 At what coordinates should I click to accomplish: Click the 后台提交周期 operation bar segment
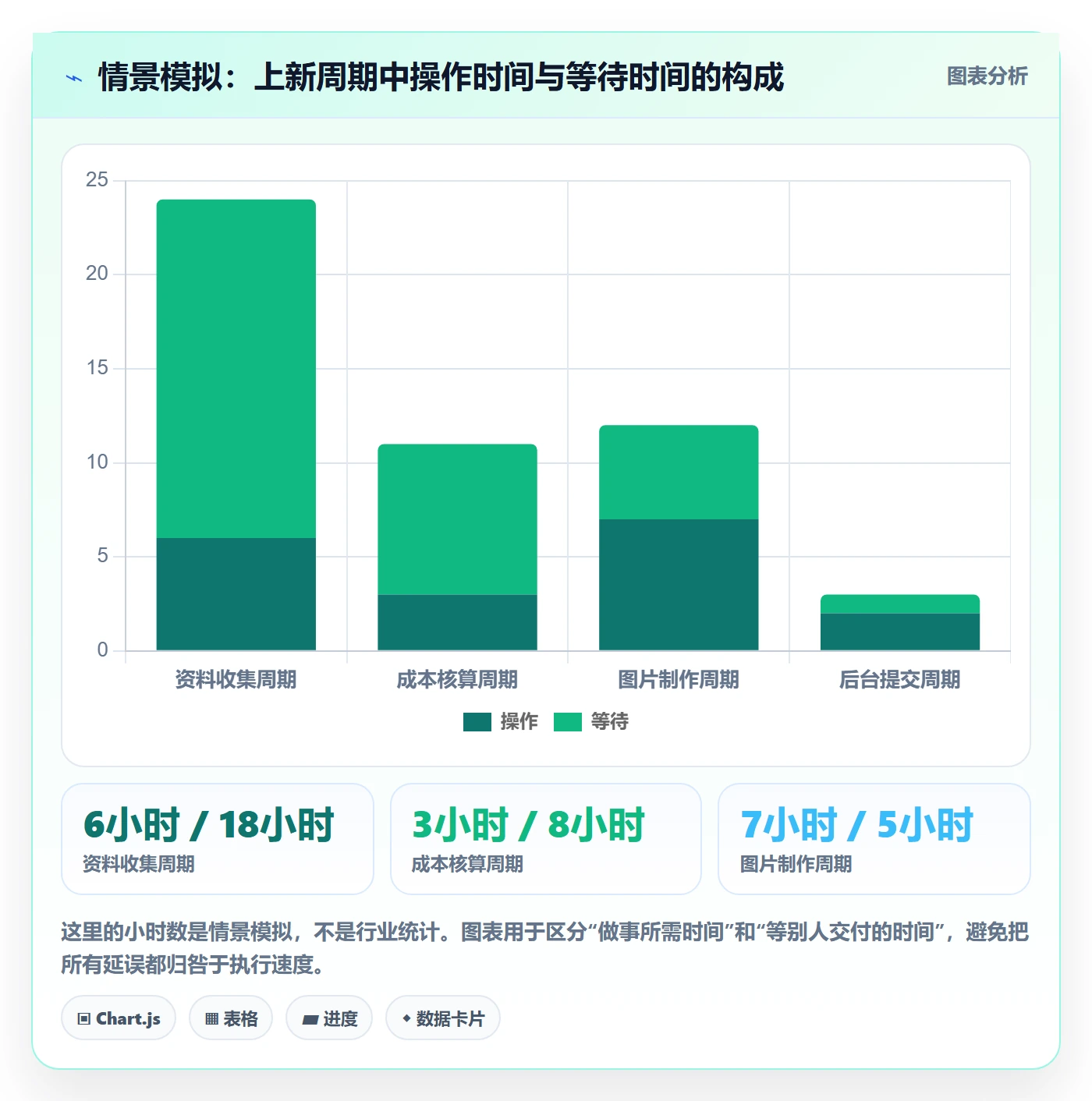coord(900,632)
